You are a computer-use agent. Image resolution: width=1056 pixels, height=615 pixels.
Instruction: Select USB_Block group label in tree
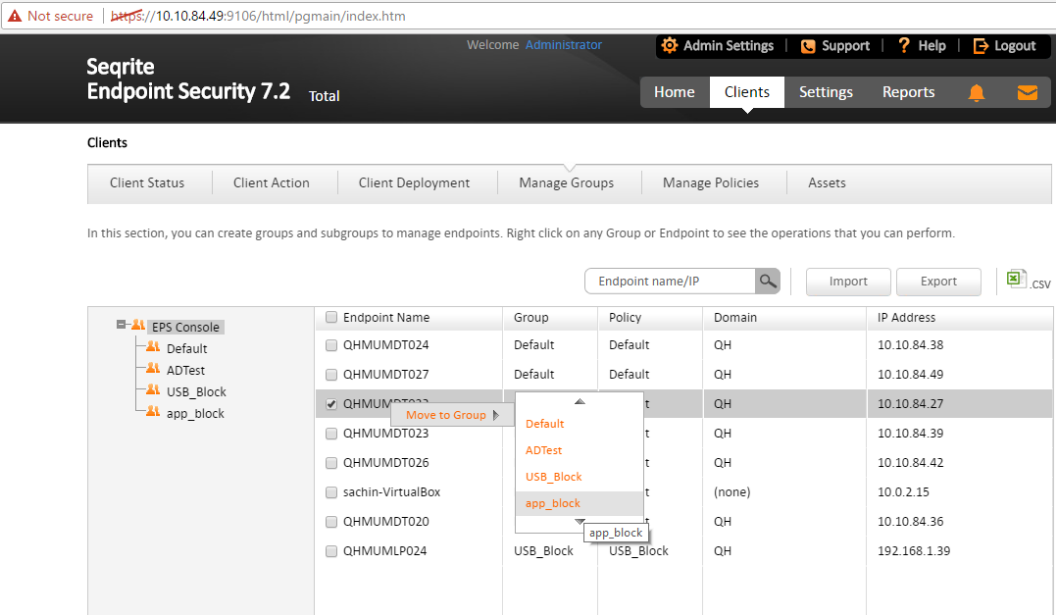[x=196, y=391]
